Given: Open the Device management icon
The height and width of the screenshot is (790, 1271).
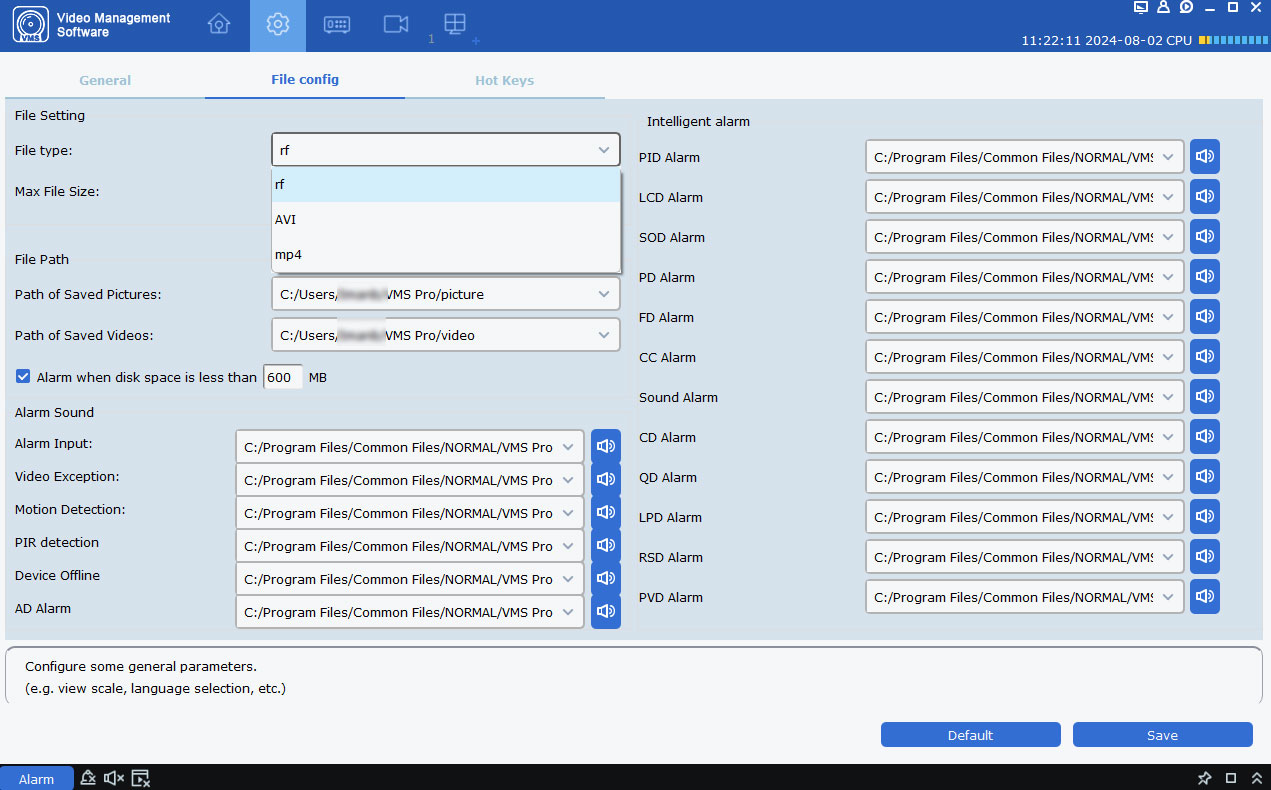Looking at the screenshot, I should (336, 25).
